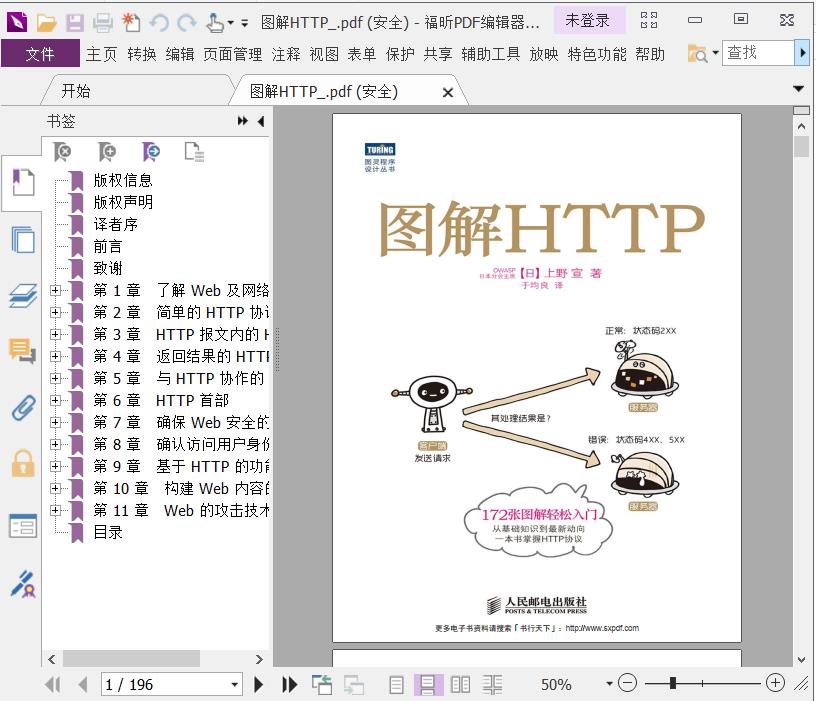
Task: Switch to the 开始 document tab
Action: (x=76, y=91)
